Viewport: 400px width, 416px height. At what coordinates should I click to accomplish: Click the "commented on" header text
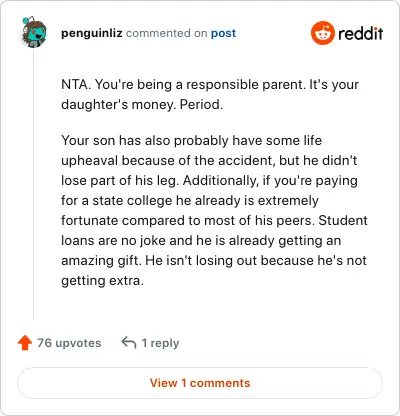tap(167, 33)
